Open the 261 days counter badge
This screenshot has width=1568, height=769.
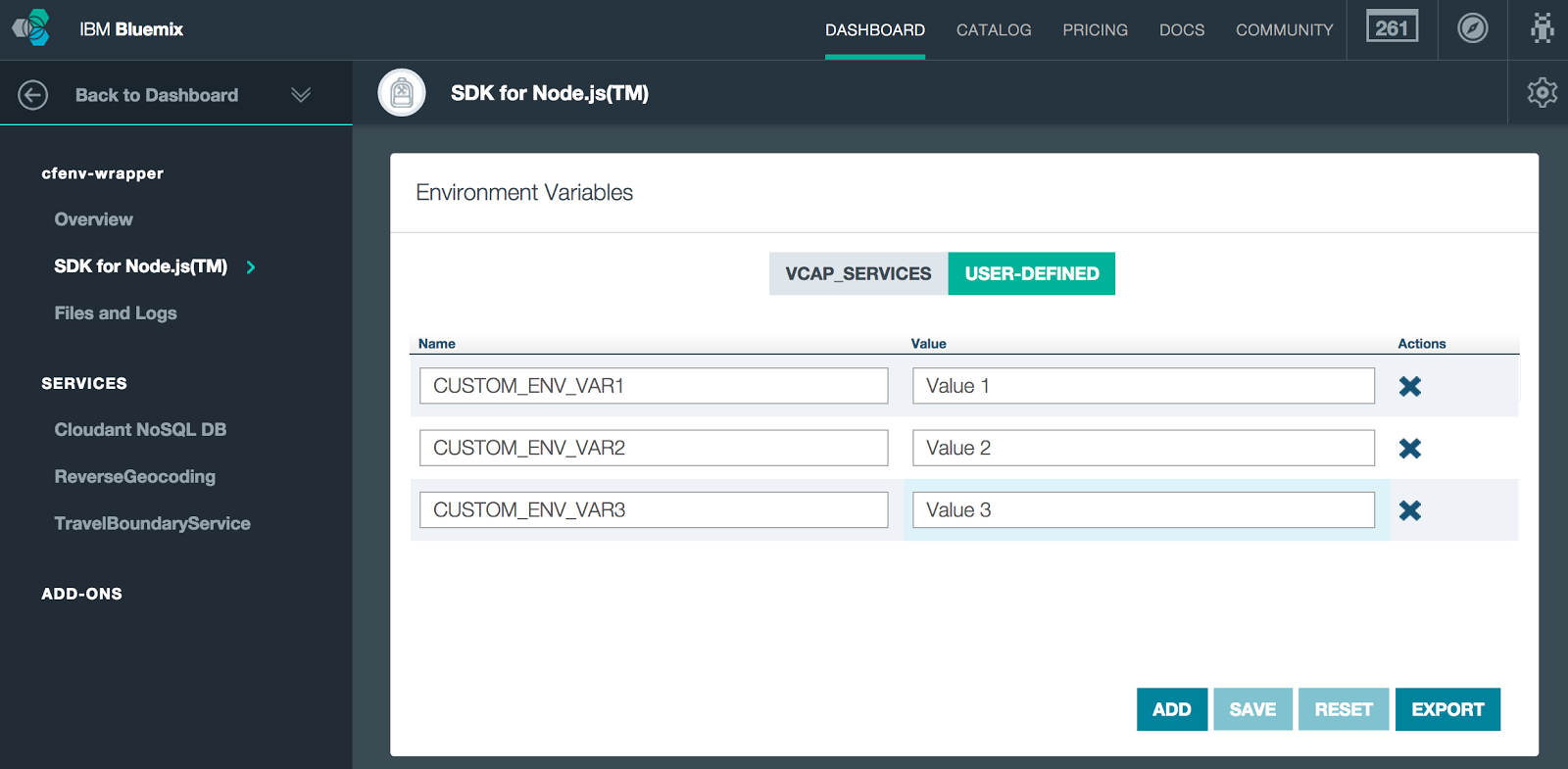click(x=1392, y=27)
